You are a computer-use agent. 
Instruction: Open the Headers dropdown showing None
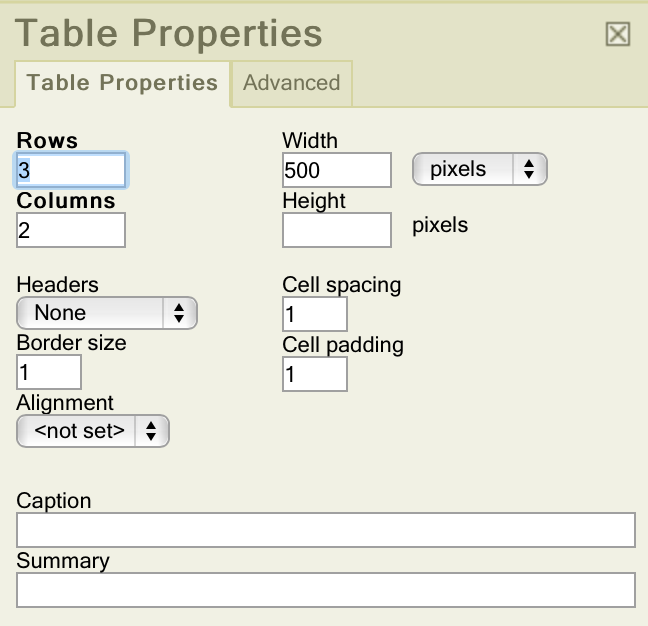coord(107,313)
